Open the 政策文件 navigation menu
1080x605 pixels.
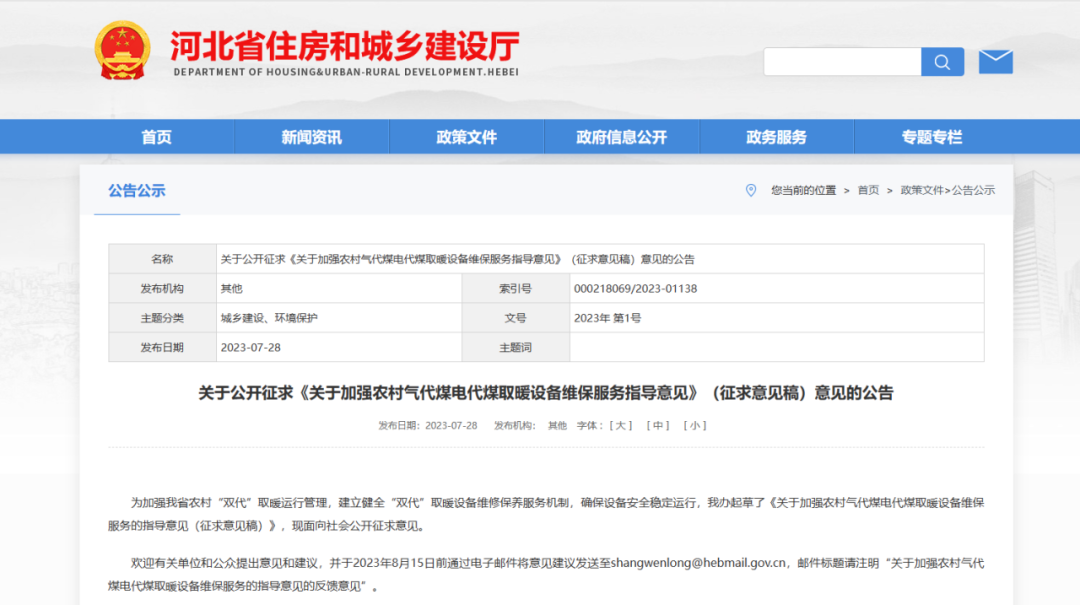466,137
